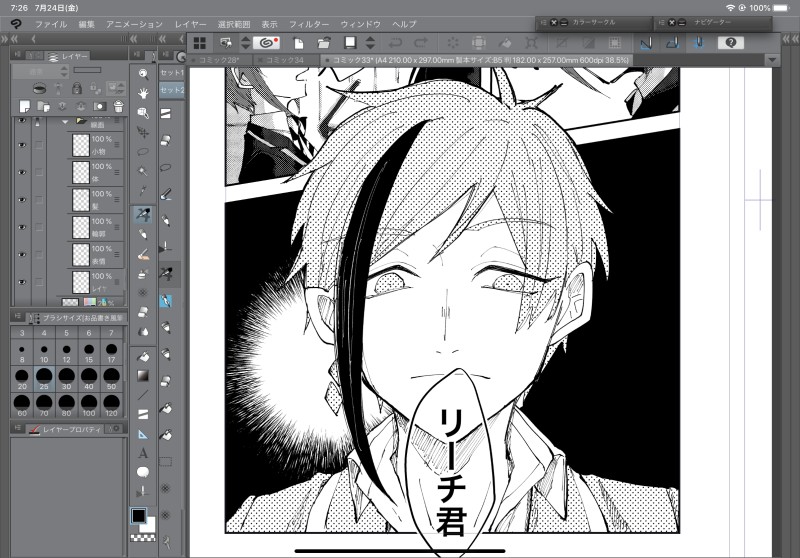Select the Fill bucket tool
The width and height of the screenshot is (800, 558).
(143, 356)
